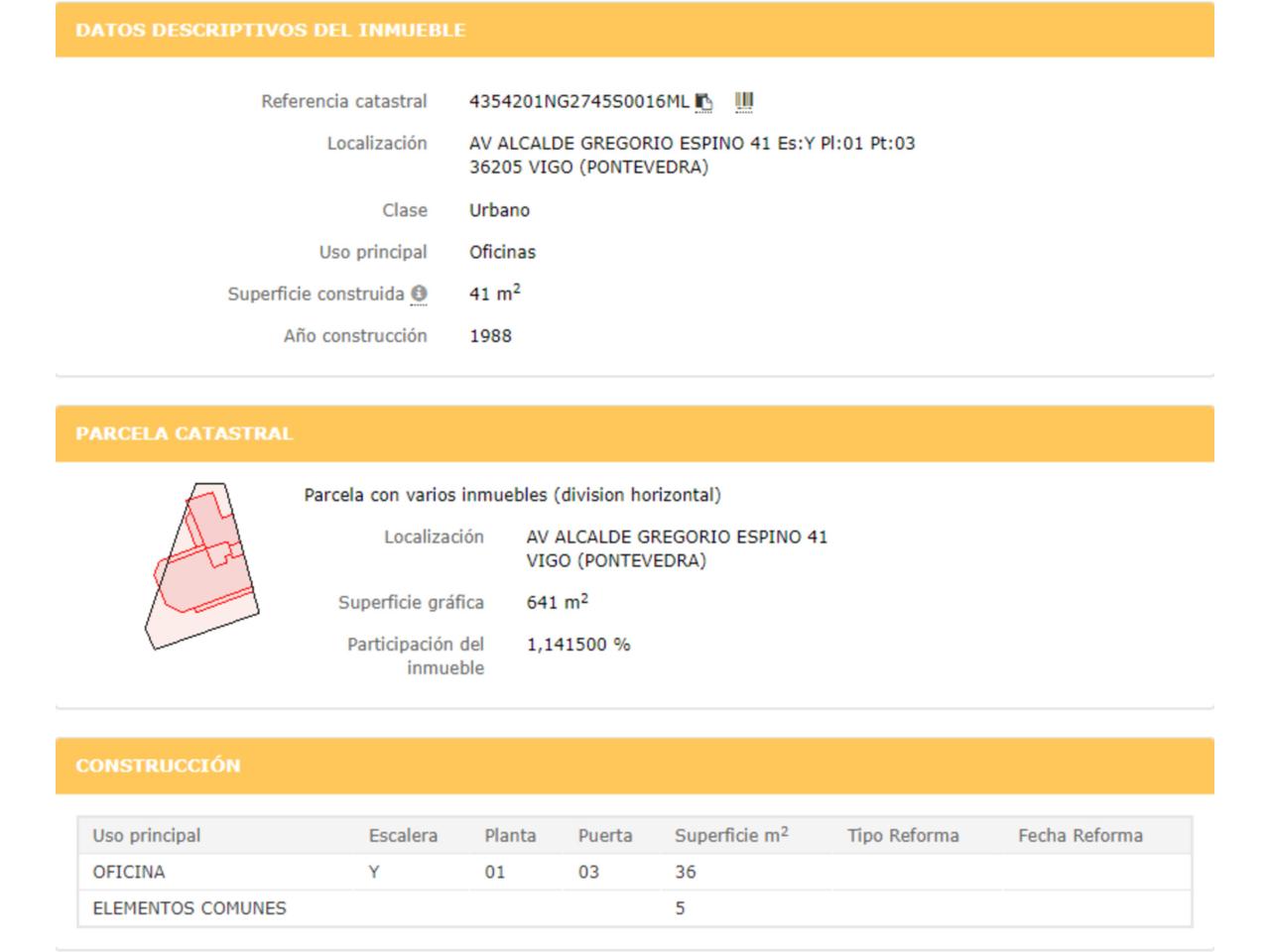The width and height of the screenshot is (1270, 952).
Task: Click the Tipo Reforma column header
Action: pyautogui.click(x=903, y=836)
